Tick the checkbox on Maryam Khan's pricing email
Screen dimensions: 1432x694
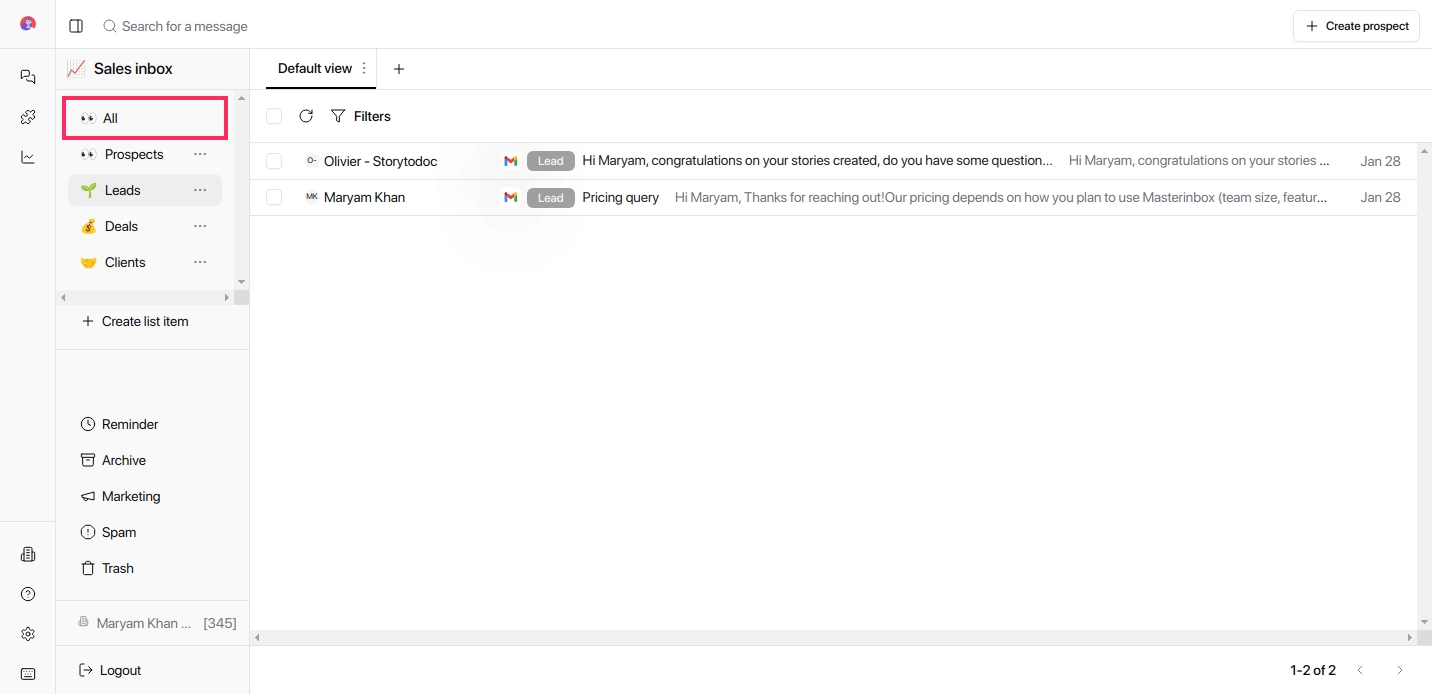pos(274,197)
